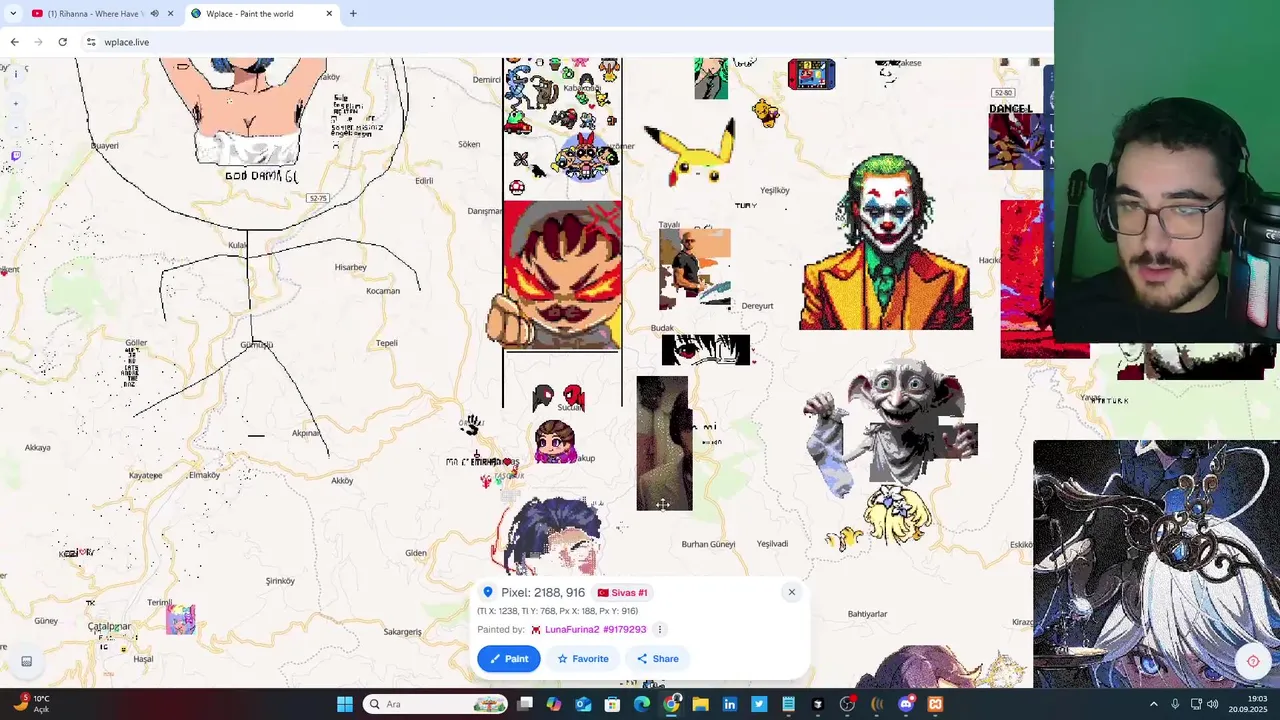The height and width of the screenshot is (720, 1280).
Task: Open Microsoft Edge from the taskbar
Action: point(642,704)
